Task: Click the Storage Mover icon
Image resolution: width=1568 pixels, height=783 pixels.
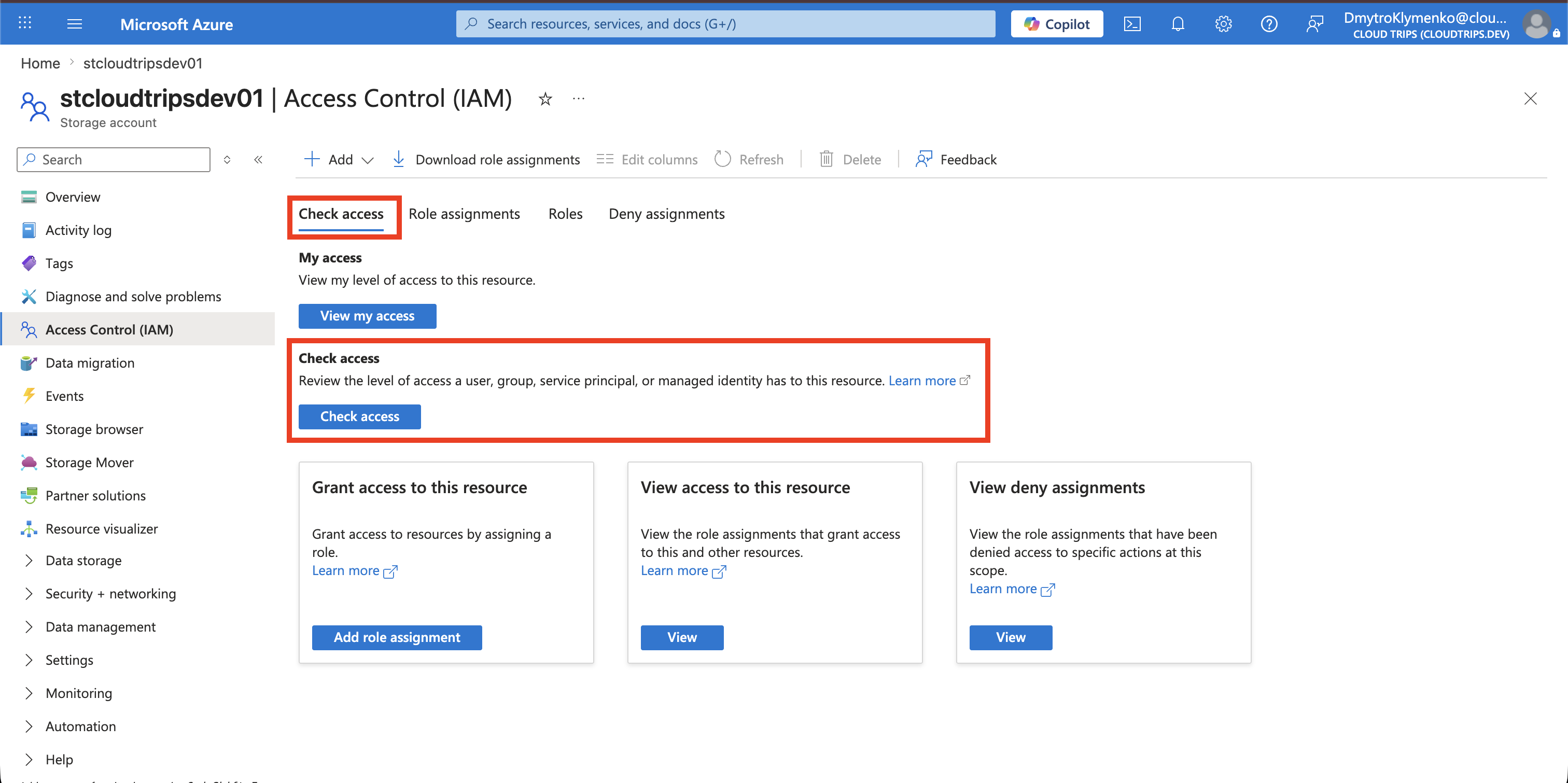Action: click(29, 462)
